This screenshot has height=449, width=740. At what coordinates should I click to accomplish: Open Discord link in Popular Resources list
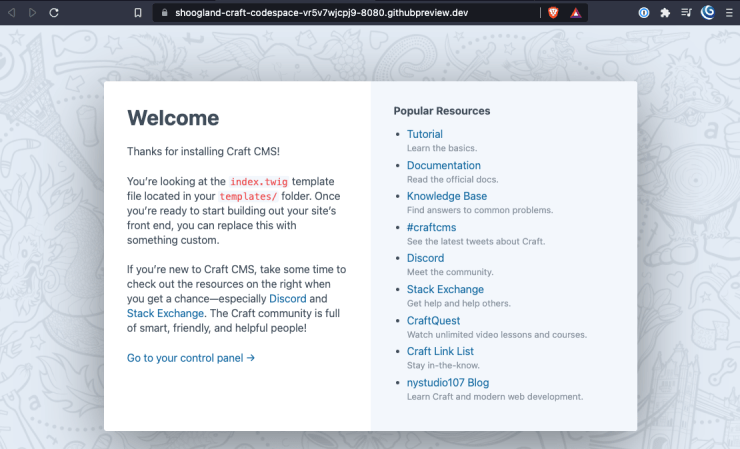tap(425, 258)
